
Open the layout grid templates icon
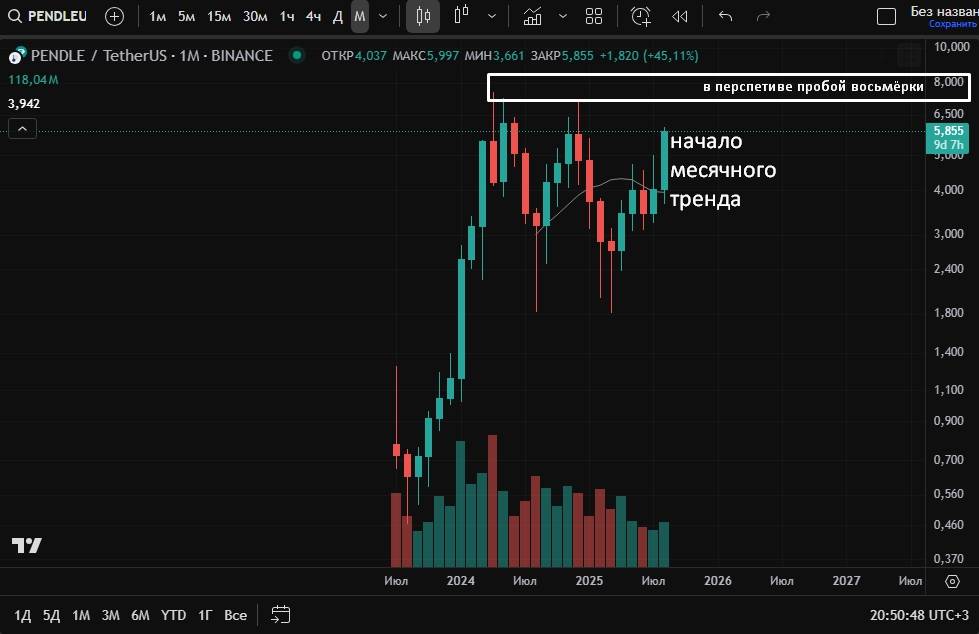click(x=594, y=16)
